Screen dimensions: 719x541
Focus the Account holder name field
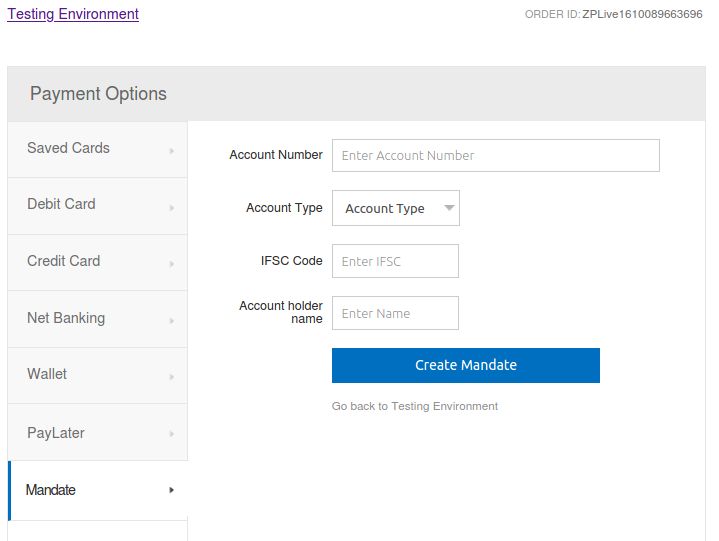pos(395,313)
